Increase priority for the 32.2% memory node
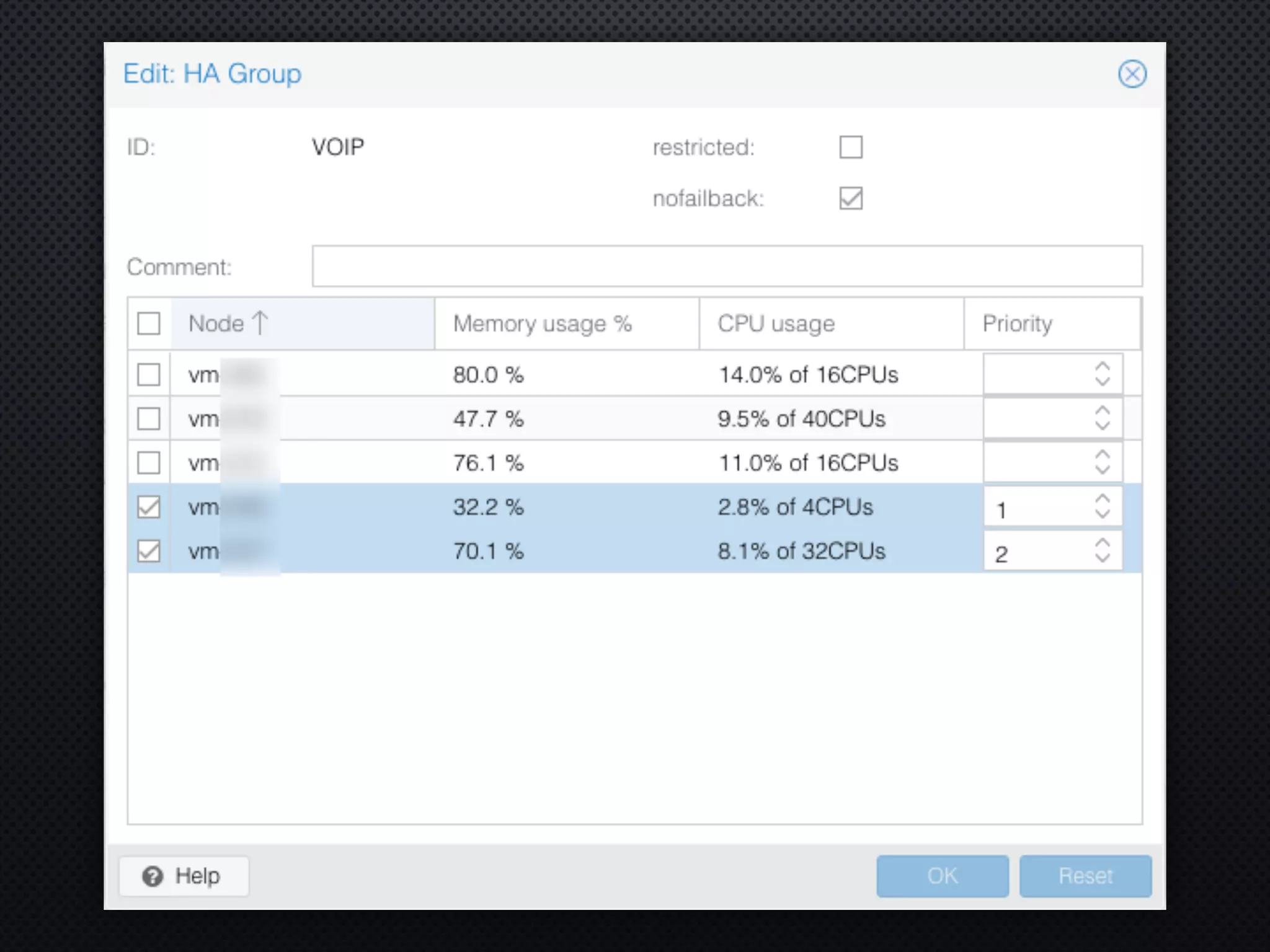 [1102, 500]
